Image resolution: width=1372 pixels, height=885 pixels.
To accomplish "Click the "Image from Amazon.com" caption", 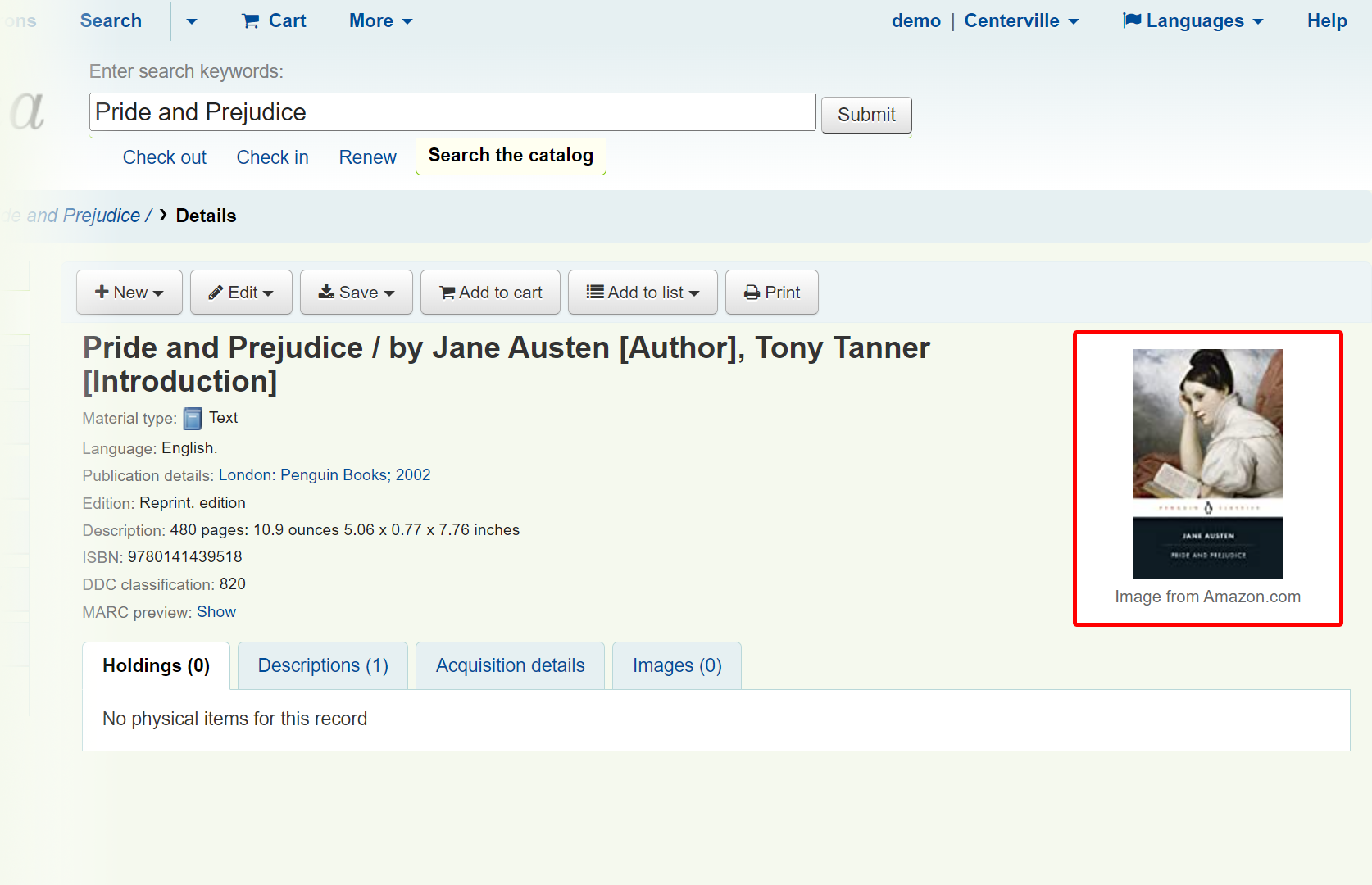I will [x=1207, y=597].
